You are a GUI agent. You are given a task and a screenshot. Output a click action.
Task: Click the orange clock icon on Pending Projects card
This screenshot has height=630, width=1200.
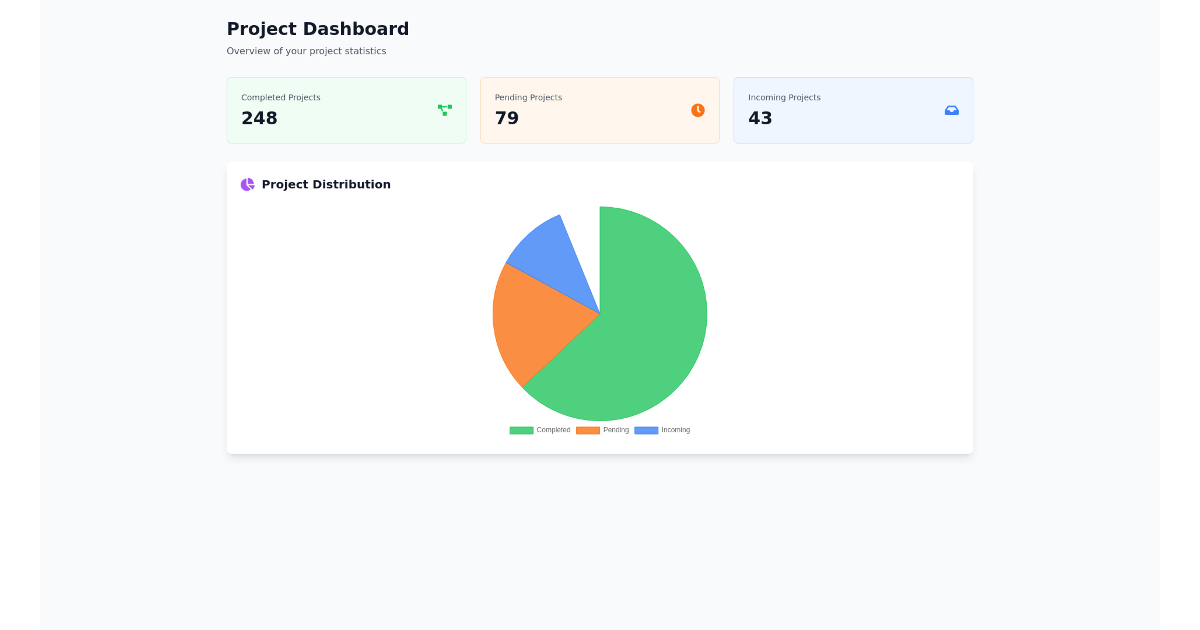tap(697, 110)
